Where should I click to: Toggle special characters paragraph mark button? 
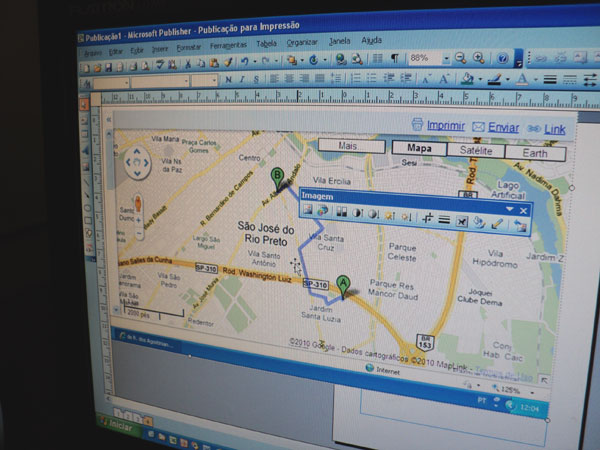pos(395,58)
